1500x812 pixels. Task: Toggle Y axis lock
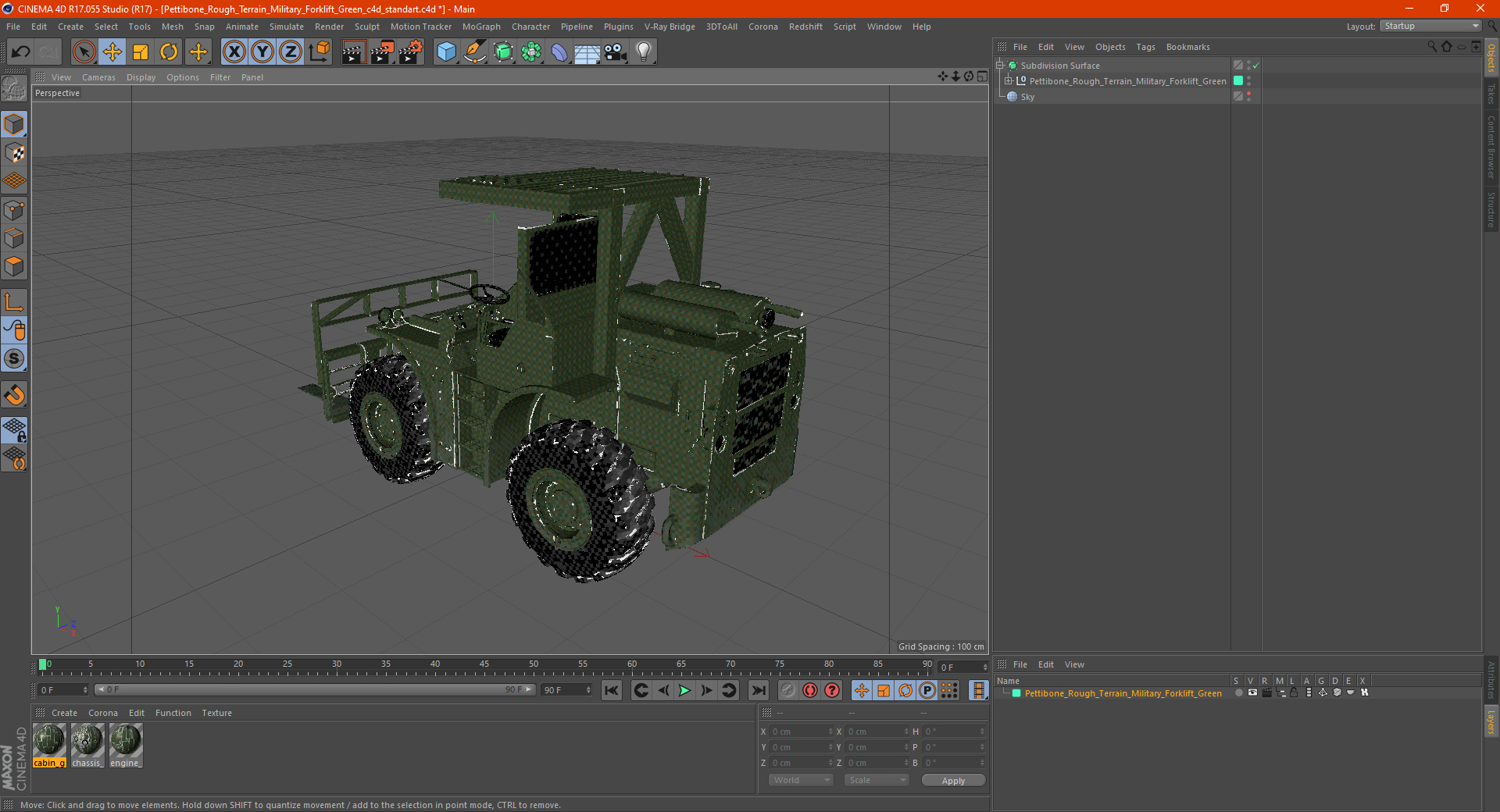pyautogui.click(x=262, y=52)
